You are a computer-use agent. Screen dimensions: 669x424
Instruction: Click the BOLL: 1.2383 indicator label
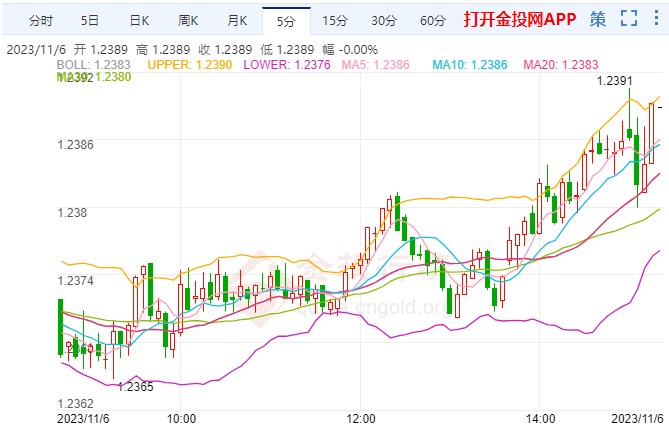(93, 65)
